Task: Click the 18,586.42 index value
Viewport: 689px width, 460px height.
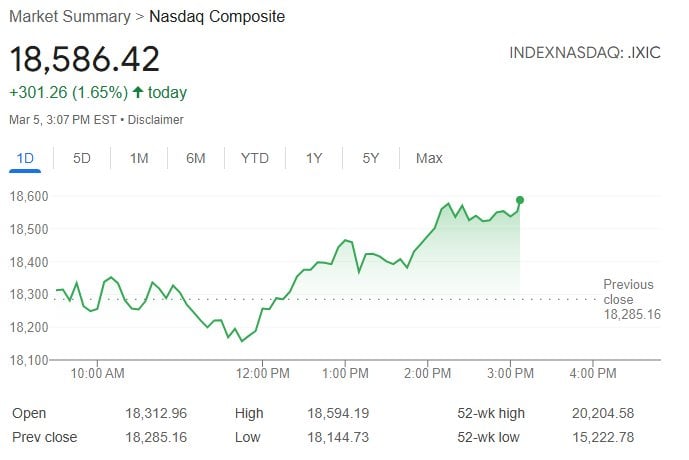Action: (85, 59)
